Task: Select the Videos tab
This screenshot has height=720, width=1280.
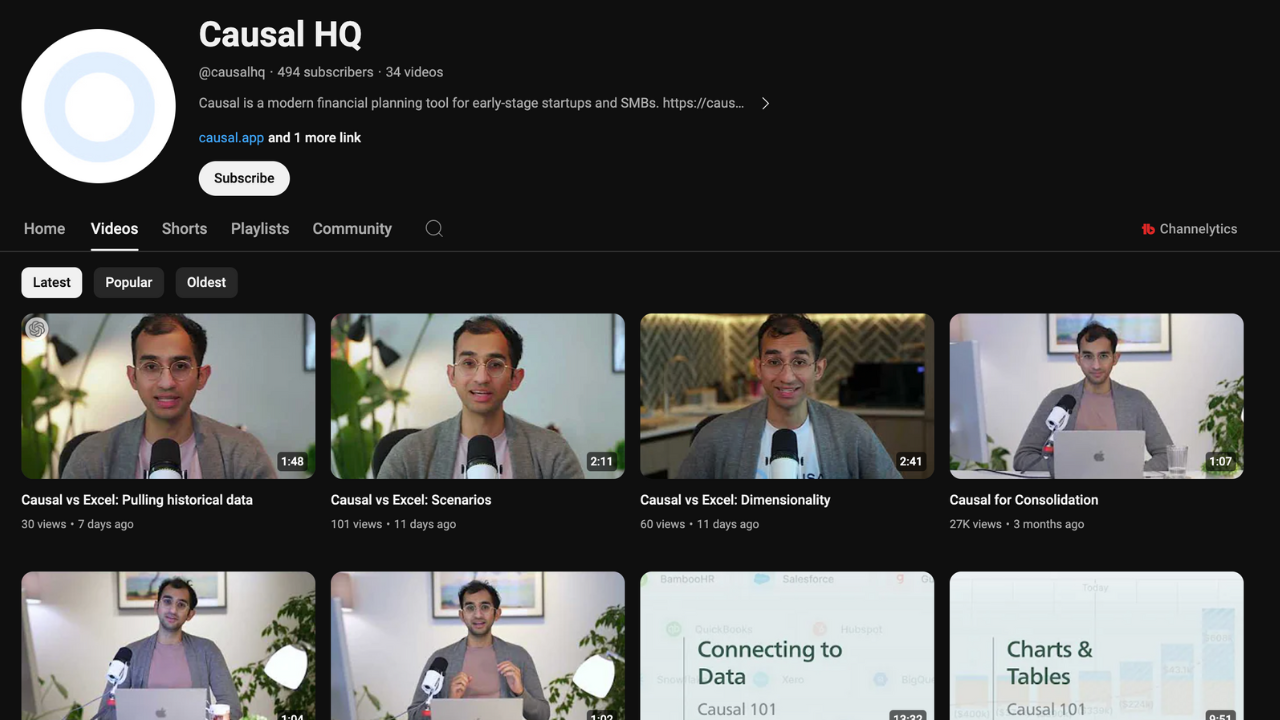Action: tap(114, 229)
